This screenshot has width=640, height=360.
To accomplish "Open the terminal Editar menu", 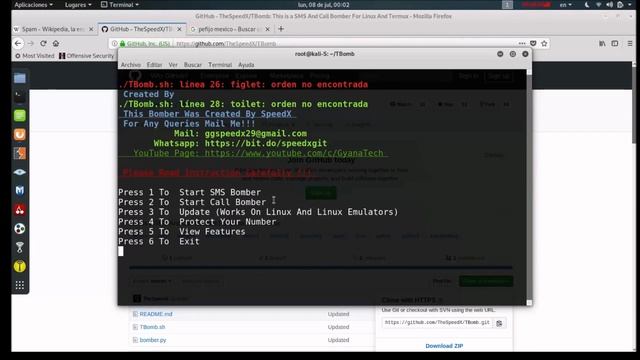I will [154, 65].
